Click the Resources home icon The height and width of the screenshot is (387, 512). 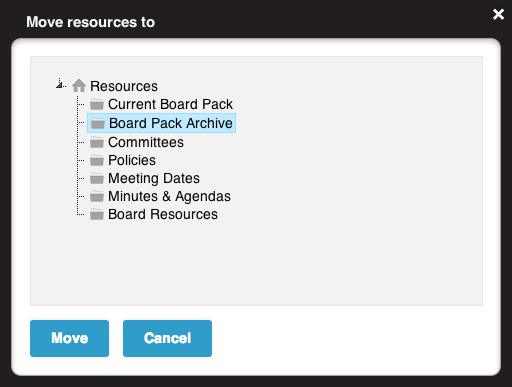79,86
